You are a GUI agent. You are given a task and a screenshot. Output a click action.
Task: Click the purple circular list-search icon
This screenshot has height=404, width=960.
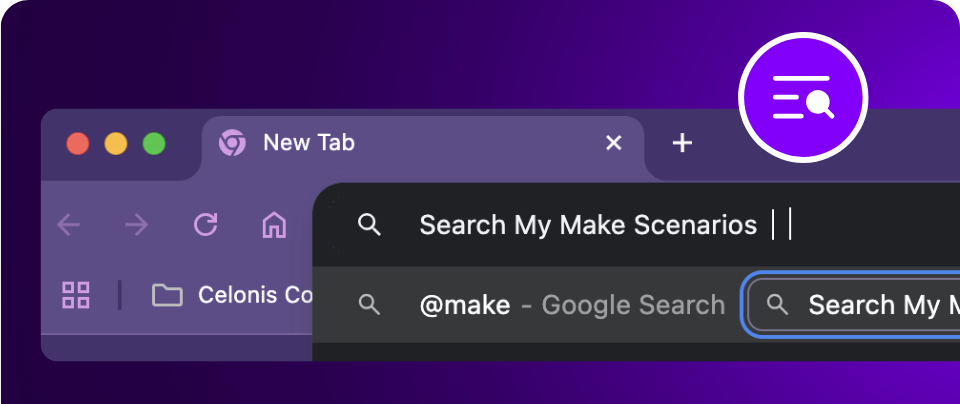click(x=803, y=97)
